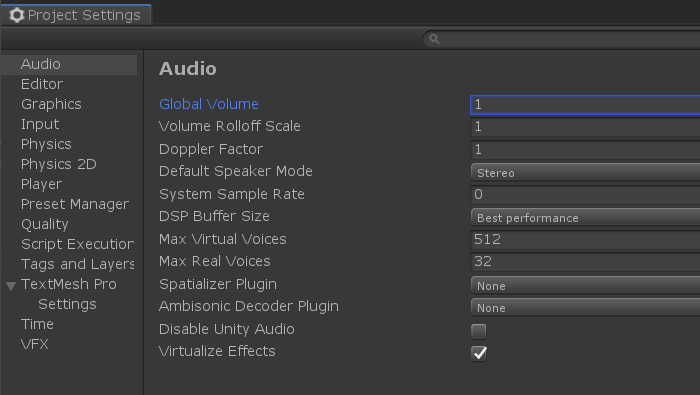Open the Graphics settings category
Screen dimensions: 700x395
tap(51, 104)
